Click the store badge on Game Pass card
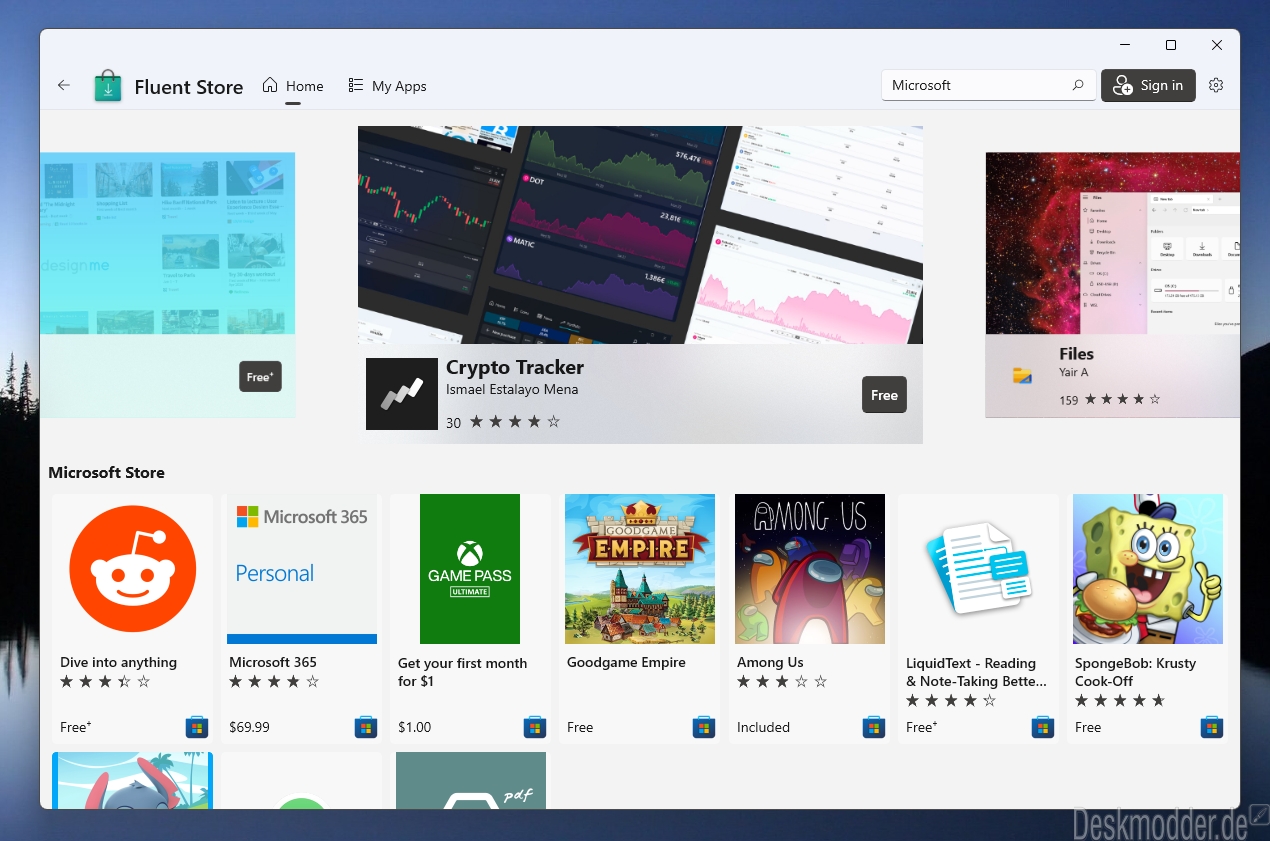This screenshot has width=1270, height=841. click(534, 727)
